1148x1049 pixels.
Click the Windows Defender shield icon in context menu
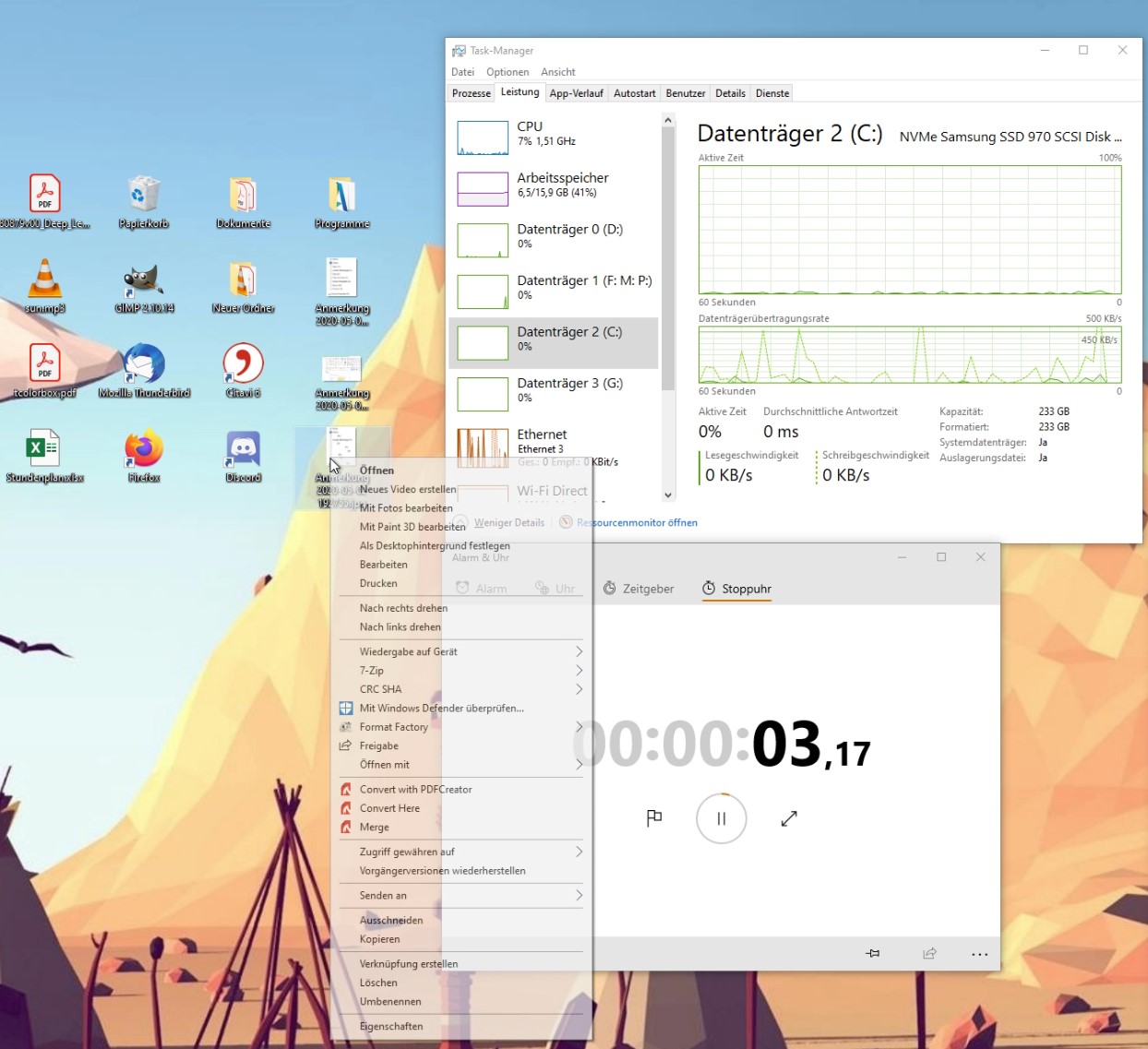(346, 709)
